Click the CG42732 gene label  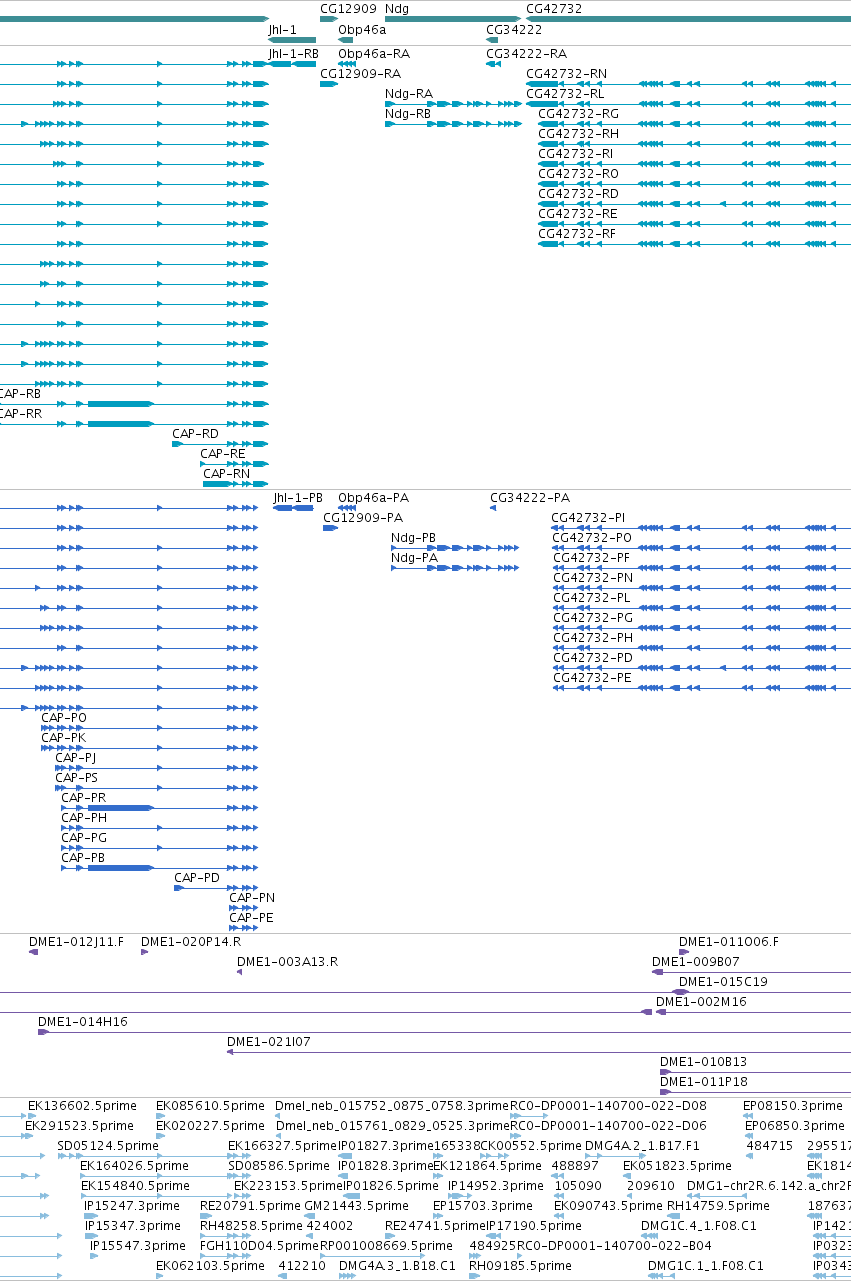pyautogui.click(x=554, y=8)
